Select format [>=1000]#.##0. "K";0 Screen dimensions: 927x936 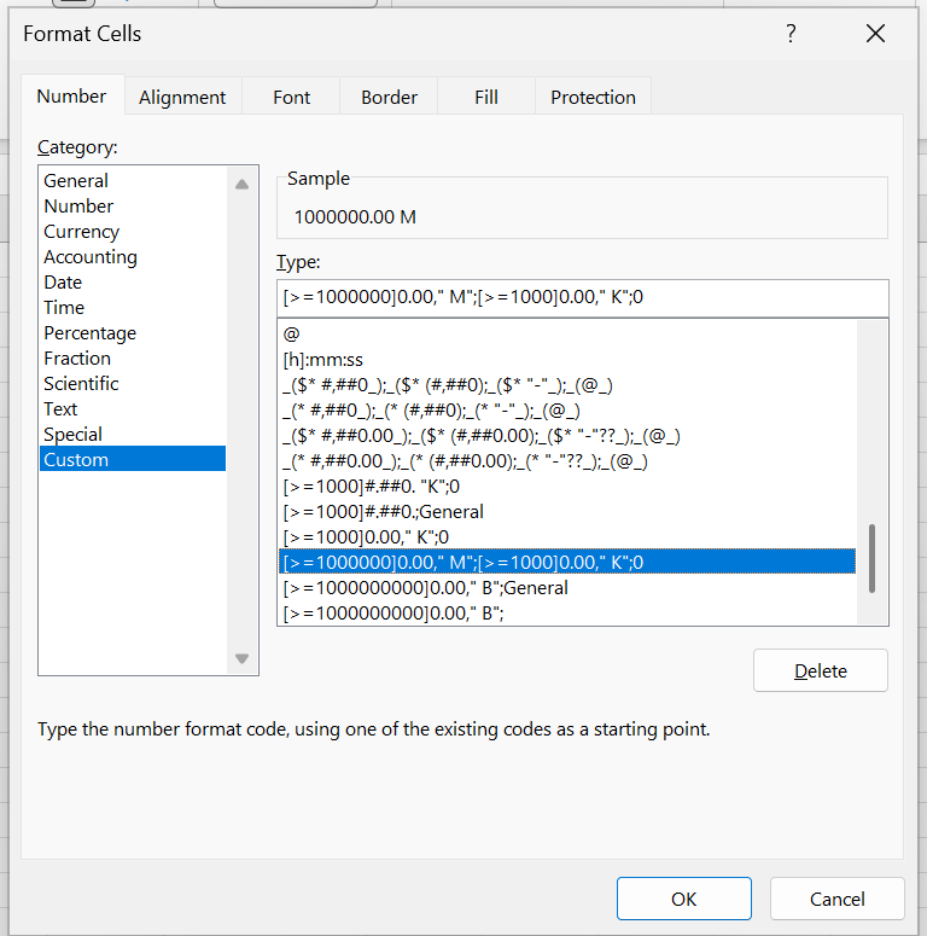click(567, 487)
